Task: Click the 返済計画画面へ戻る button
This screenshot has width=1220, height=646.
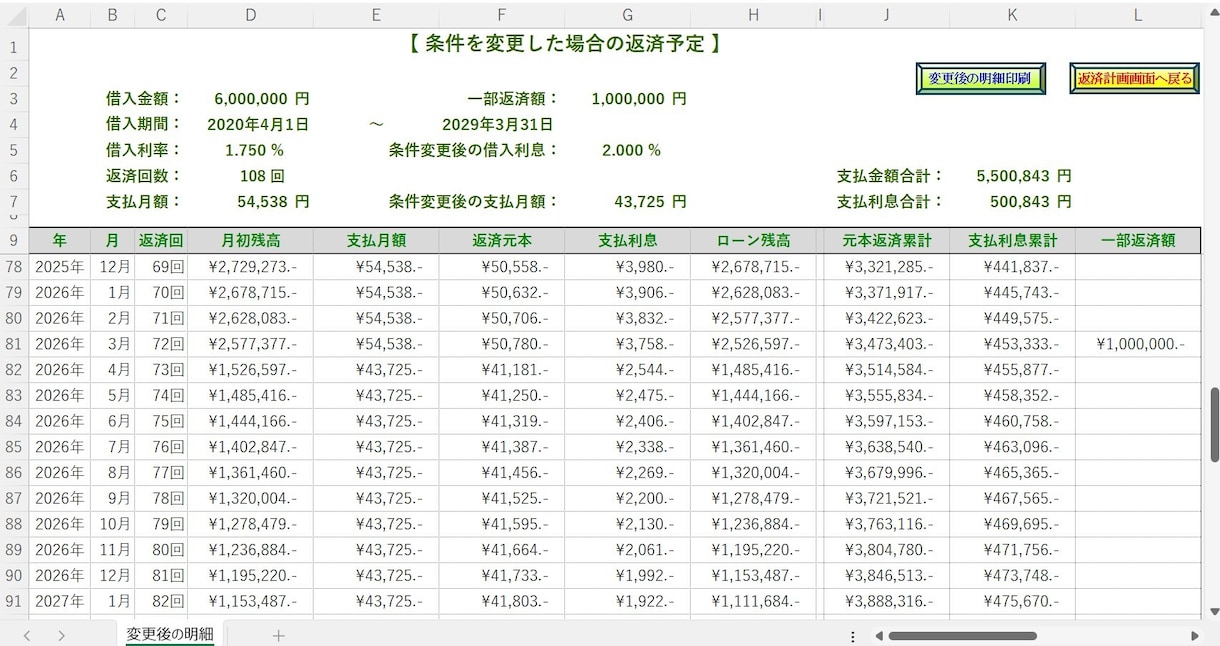Action: (x=1134, y=78)
